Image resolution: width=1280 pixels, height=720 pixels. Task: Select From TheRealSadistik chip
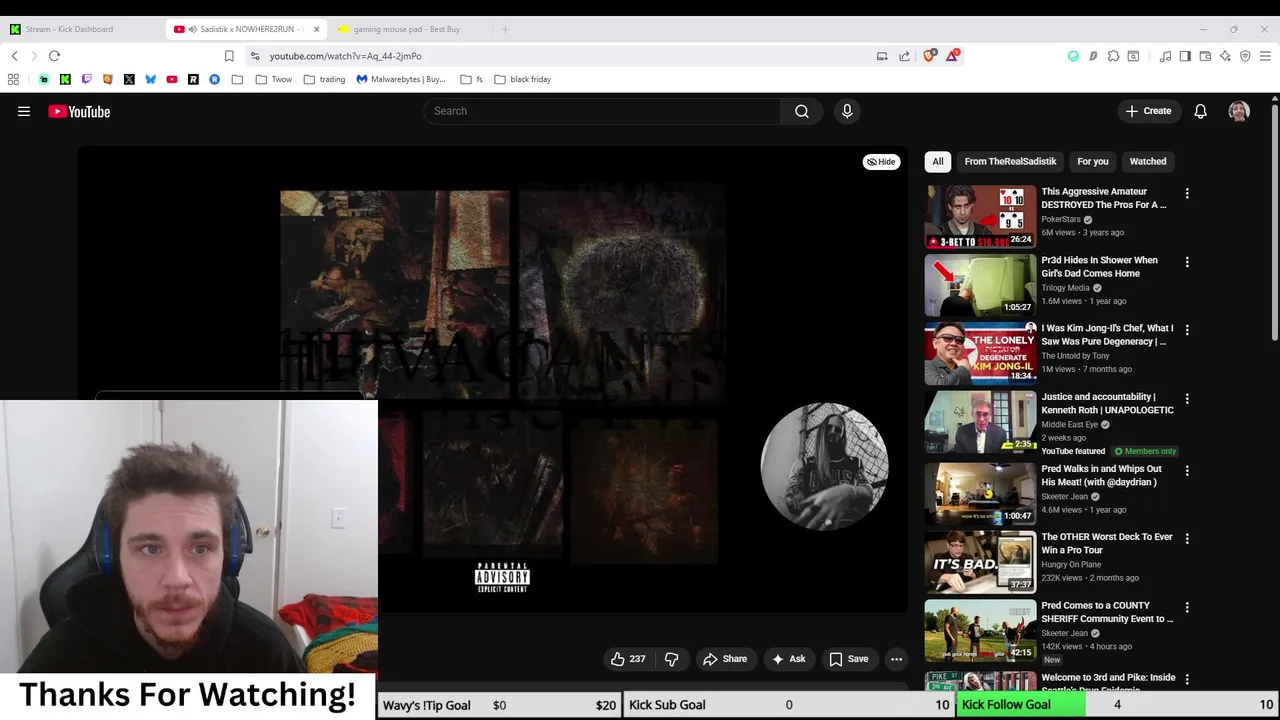click(x=1010, y=161)
